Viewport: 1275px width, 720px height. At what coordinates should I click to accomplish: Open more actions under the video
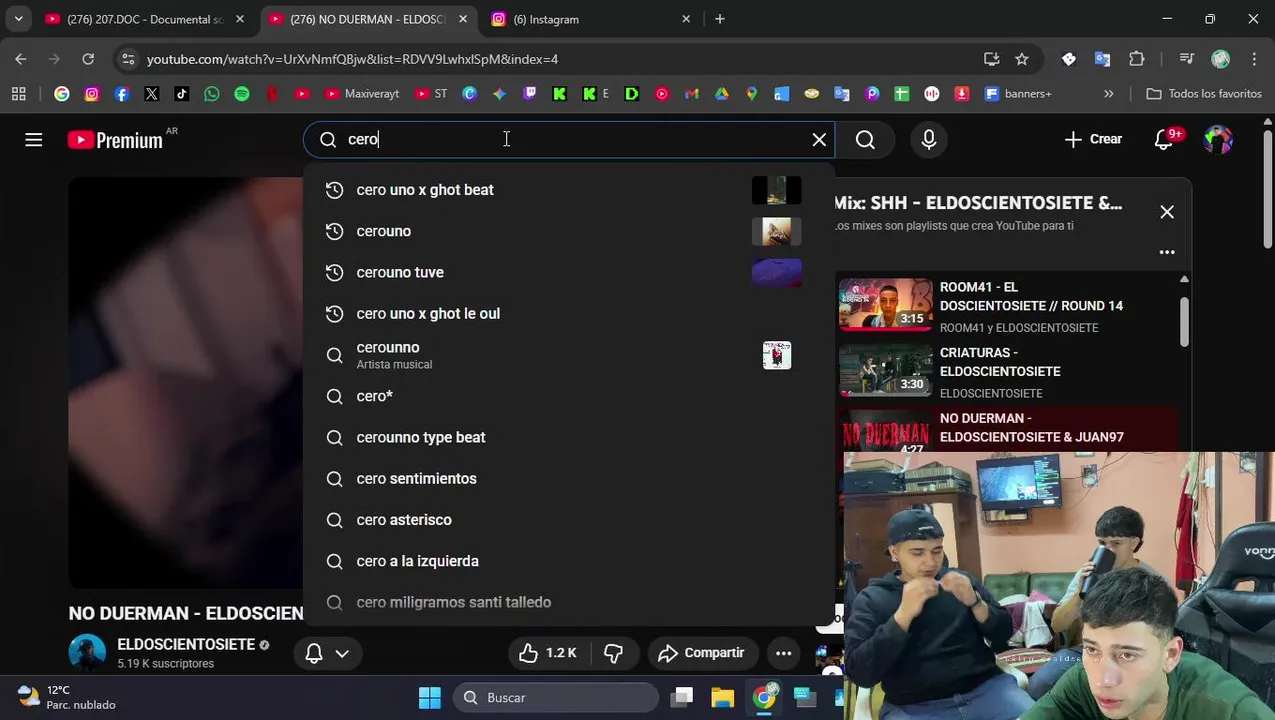pyautogui.click(x=784, y=653)
